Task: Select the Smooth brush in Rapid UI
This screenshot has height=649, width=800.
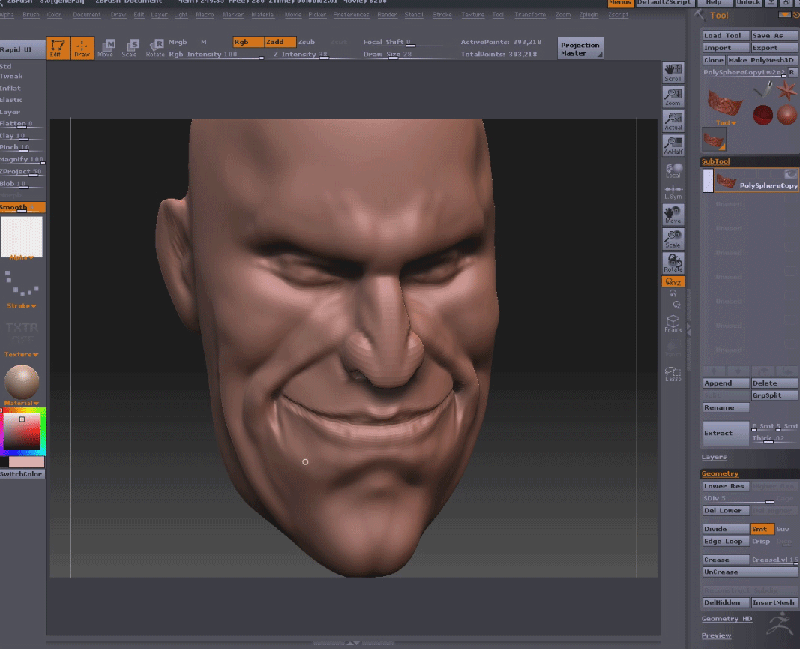Action: click(x=22, y=207)
